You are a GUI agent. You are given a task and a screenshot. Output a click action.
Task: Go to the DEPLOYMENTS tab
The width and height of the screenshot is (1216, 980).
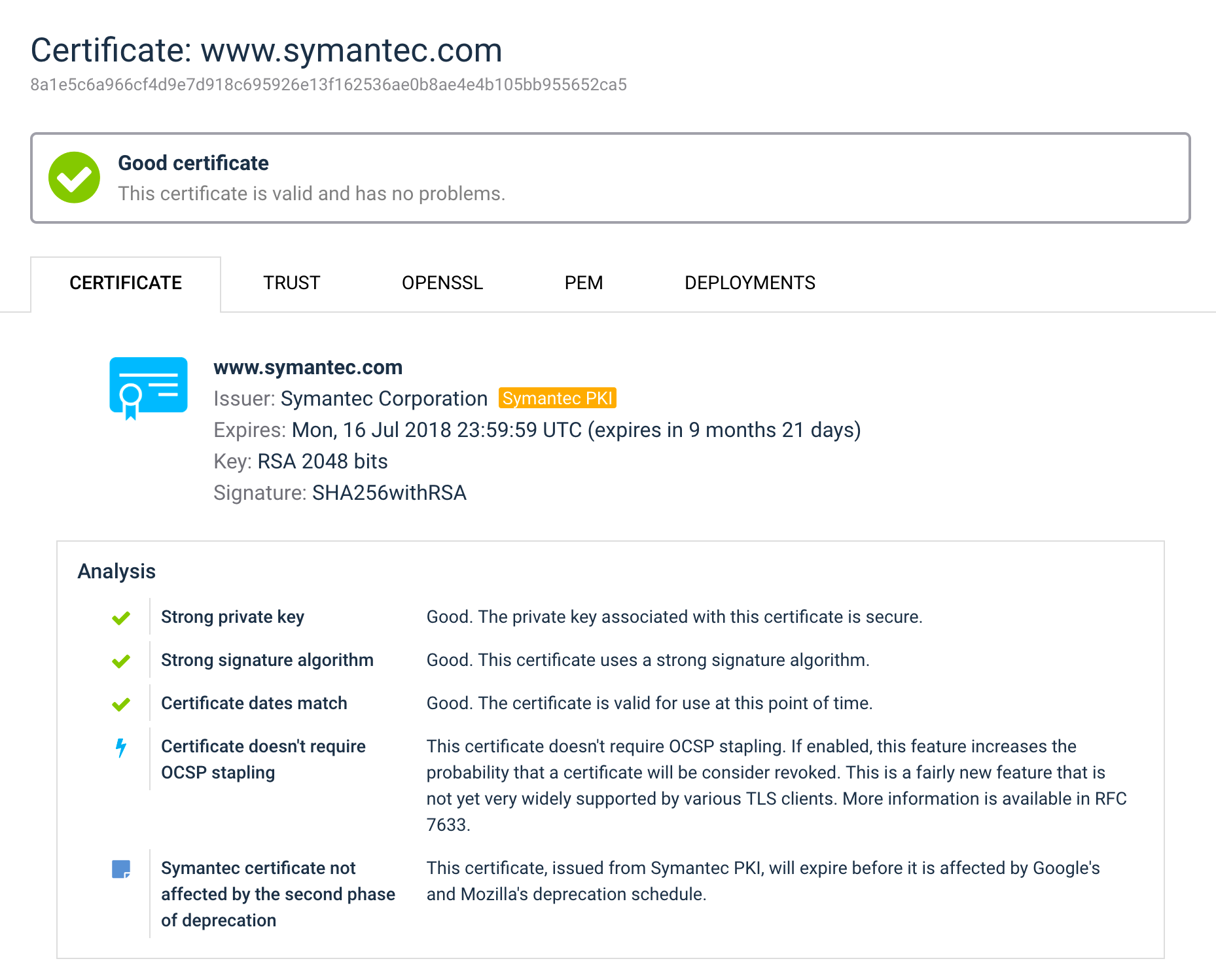pos(750,283)
